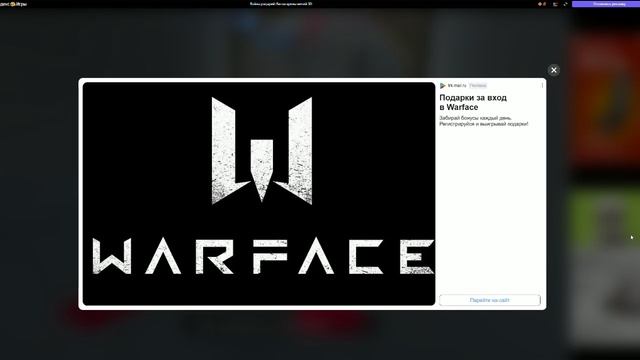This screenshot has width=640, height=360.
Task: Click the purple disable-ads button in top bar
Action: pos(606,4)
